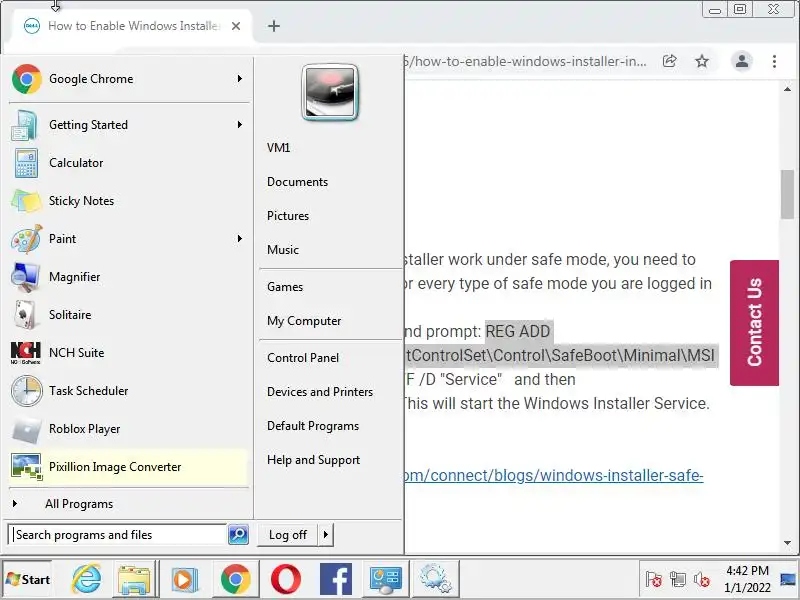Click the user account picture thumbnail

330,92
